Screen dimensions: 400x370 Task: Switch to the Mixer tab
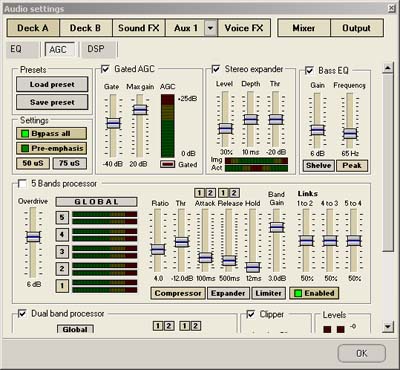click(x=304, y=28)
